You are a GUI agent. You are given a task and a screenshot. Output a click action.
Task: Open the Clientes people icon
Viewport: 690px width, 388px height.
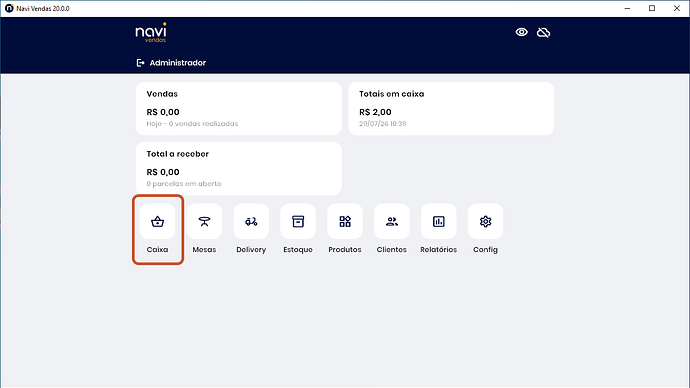point(392,221)
